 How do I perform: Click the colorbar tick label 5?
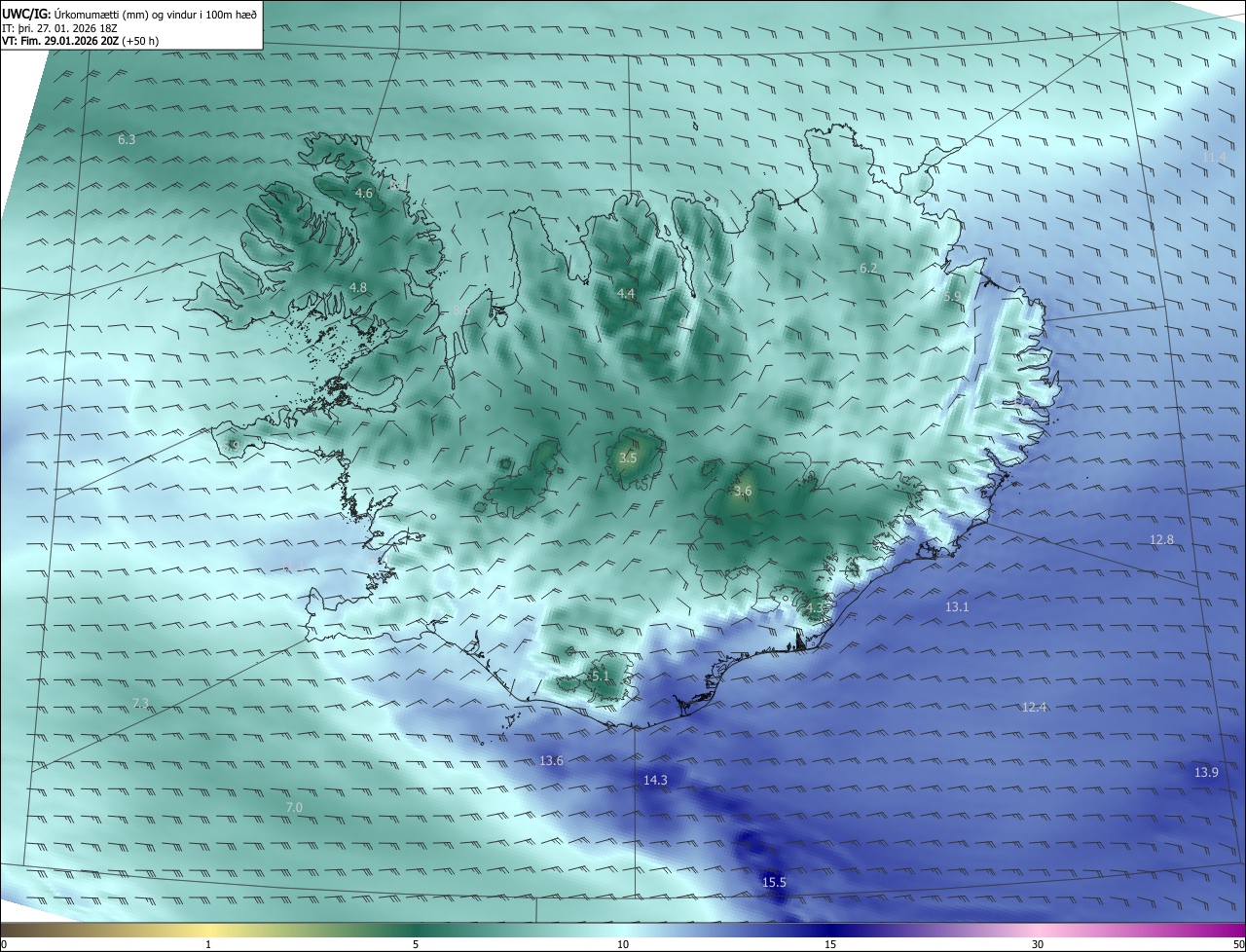[x=416, y=944]
